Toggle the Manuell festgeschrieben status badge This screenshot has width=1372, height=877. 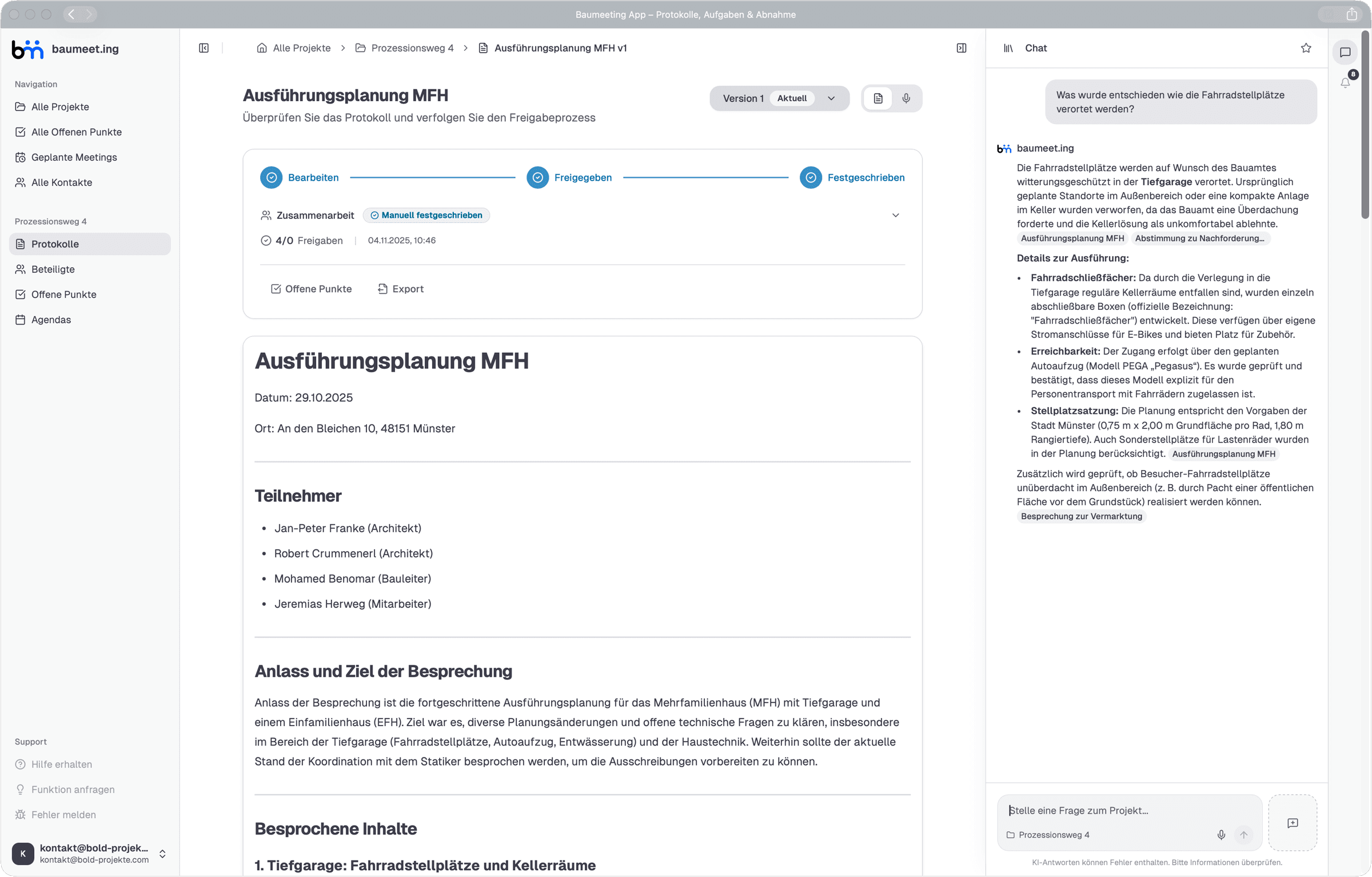pos(426,215)
